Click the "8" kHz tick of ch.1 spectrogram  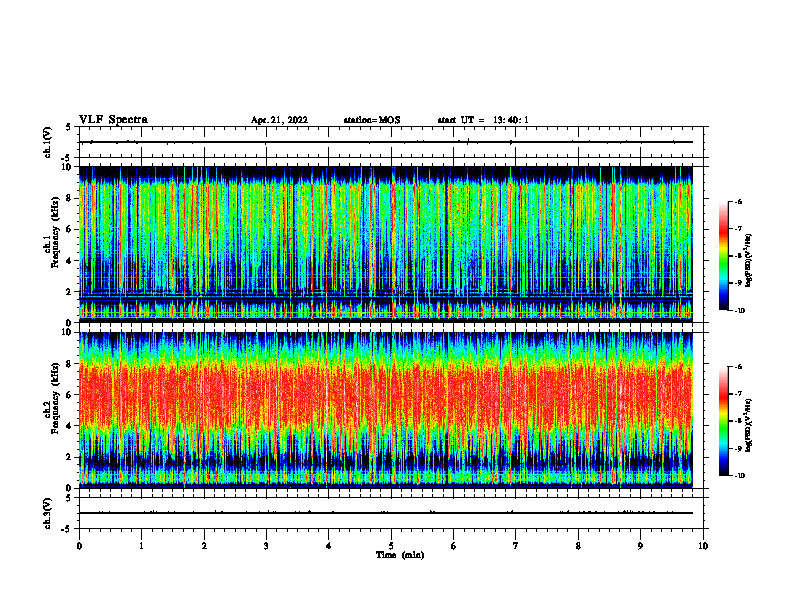[x=69, y=198]
